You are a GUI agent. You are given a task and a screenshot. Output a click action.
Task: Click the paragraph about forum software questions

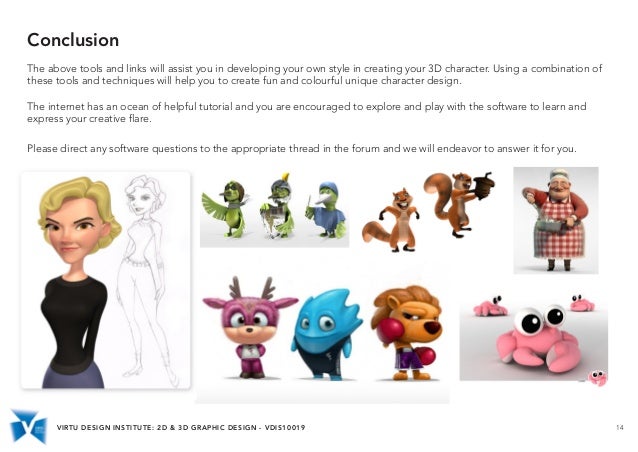[302, 148]
